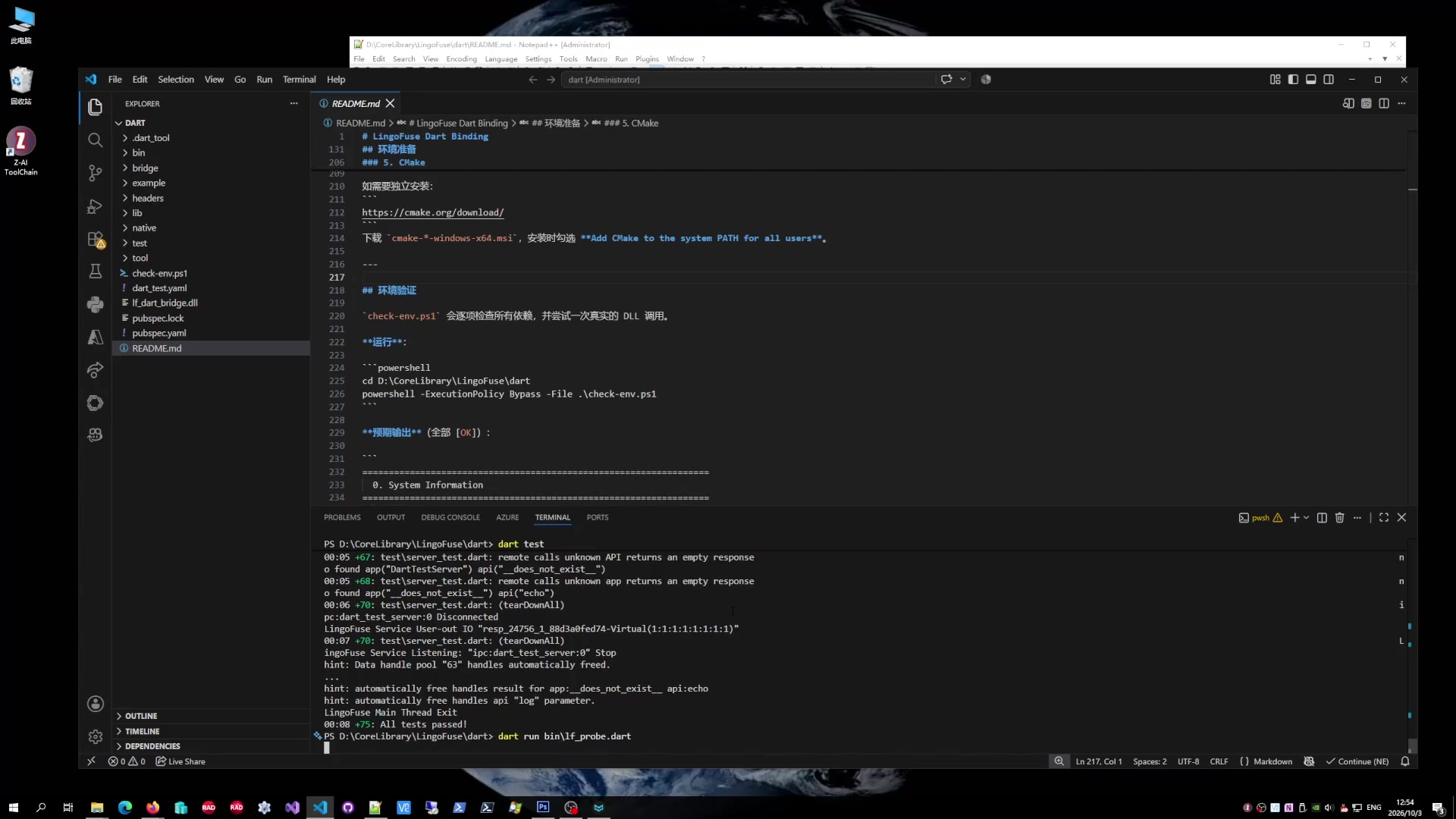Image resolution: width=1456 pixels, height=819 pixels.
Task: Click the command center search field
Action: click(x=748, y=80)
